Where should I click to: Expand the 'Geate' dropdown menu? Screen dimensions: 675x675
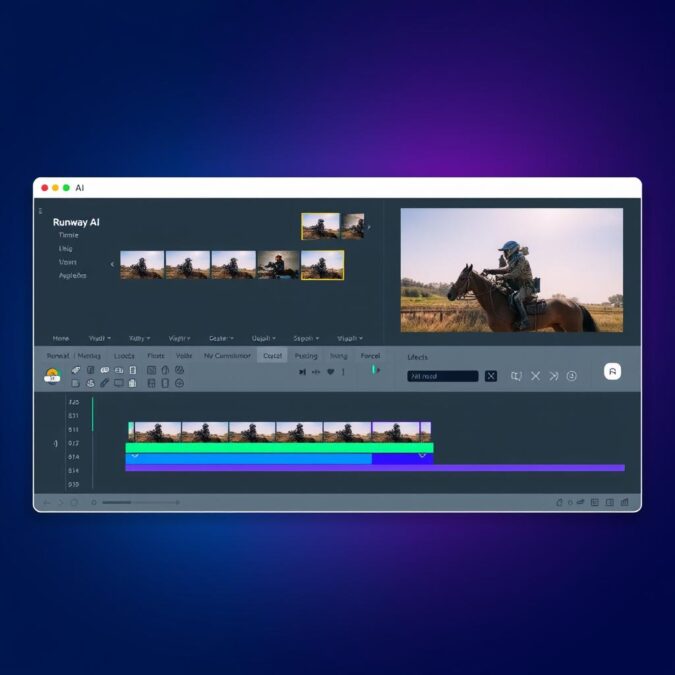221,338
